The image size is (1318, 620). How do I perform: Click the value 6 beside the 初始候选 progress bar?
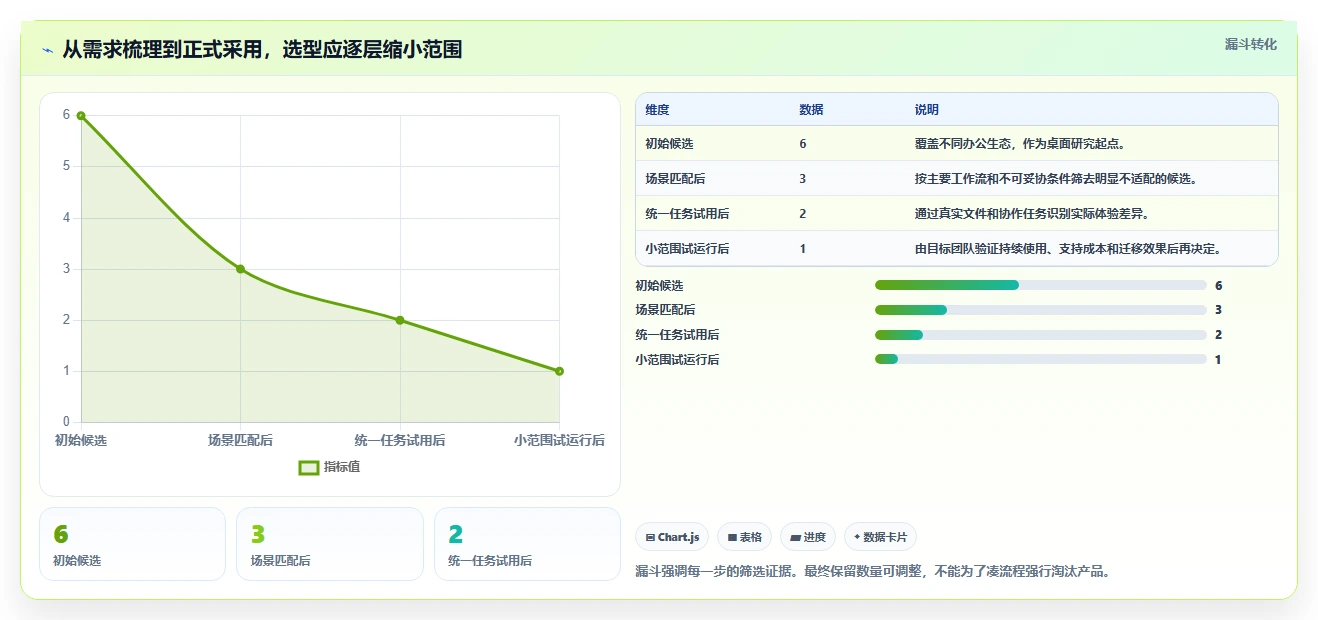point(1218,285)
